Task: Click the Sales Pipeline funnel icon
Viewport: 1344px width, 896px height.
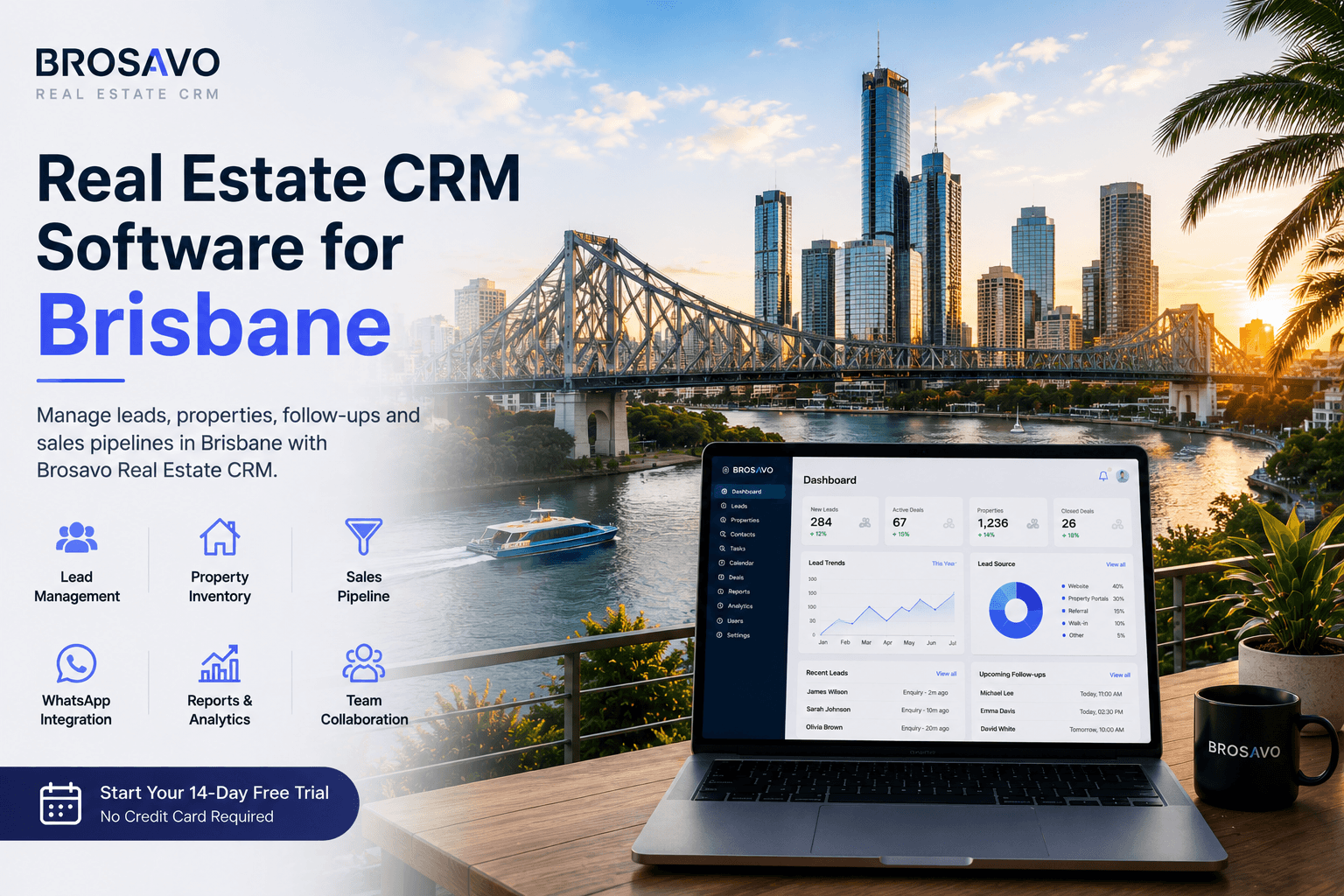Action: click(363, 536)
